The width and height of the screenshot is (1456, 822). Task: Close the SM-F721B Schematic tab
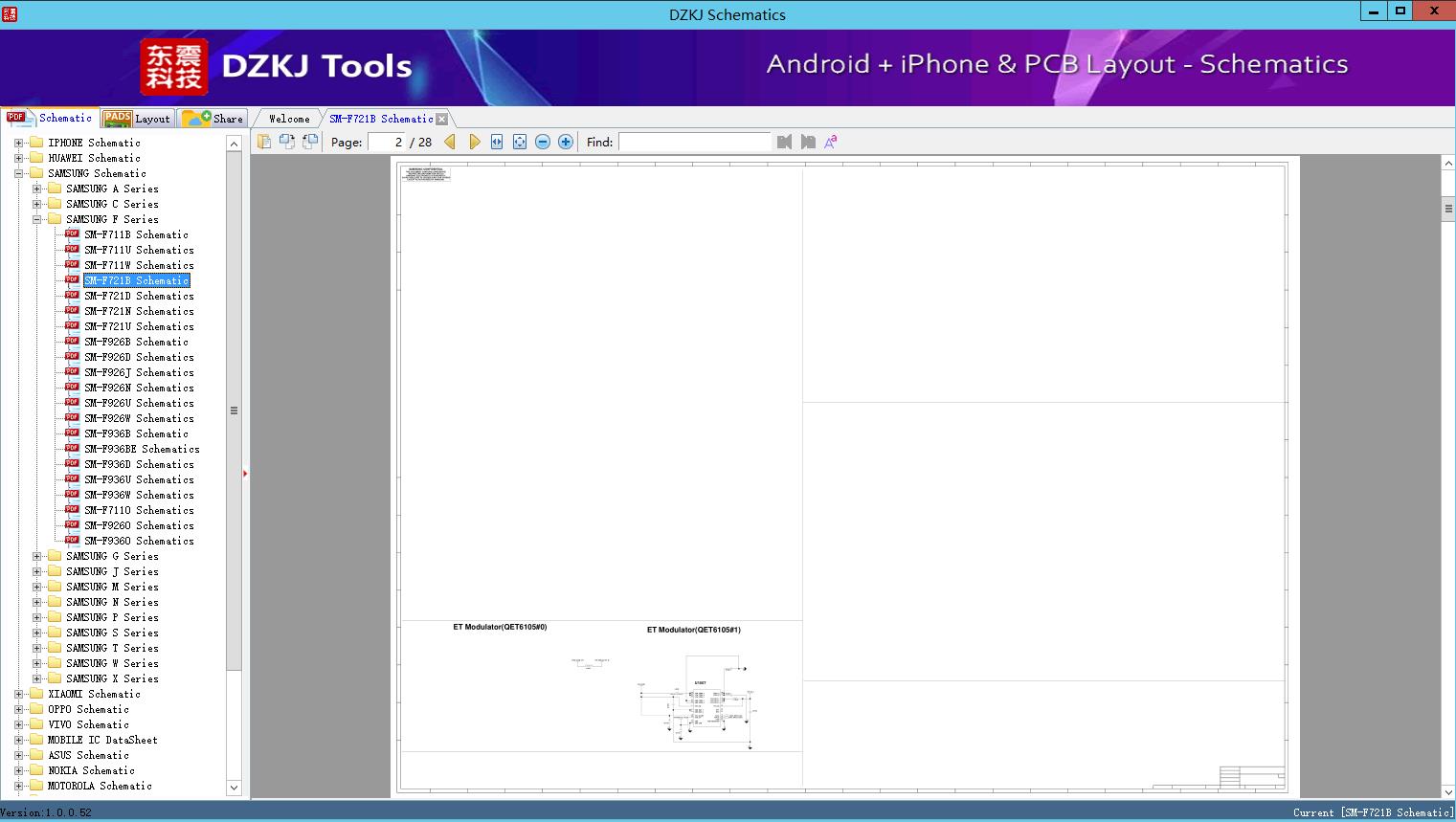pos(441,119)
